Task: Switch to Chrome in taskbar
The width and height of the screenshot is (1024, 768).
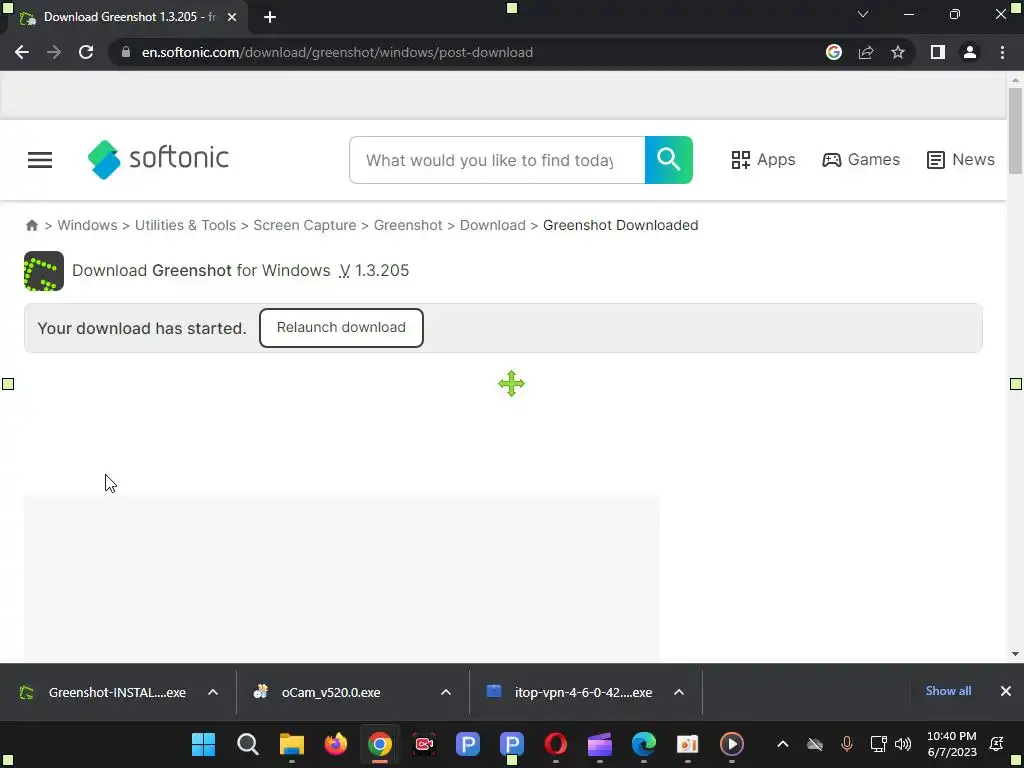Action: coord(379,744)
